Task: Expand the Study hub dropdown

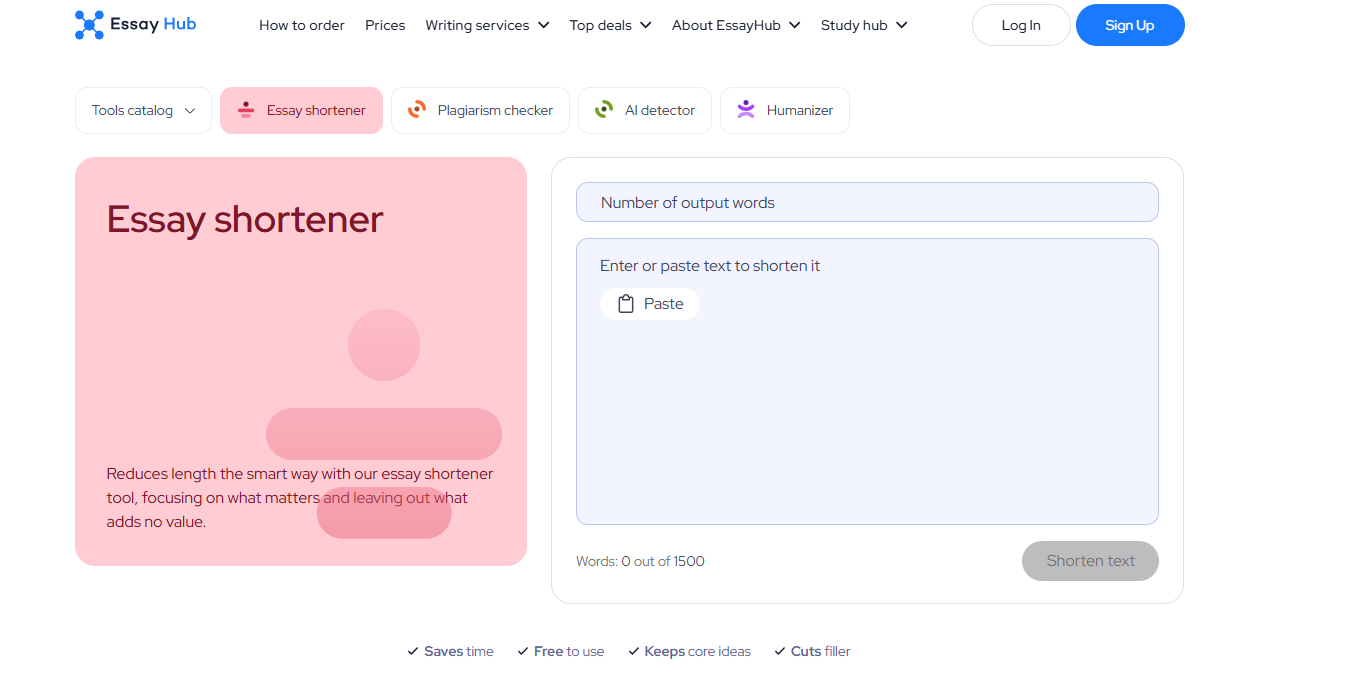Action: tap(864, 25)
